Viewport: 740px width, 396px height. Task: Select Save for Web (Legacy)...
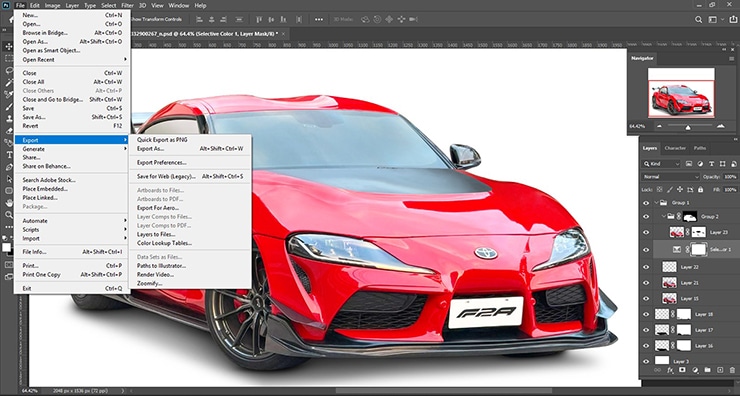pyautogui.click(x=191, y=176)
